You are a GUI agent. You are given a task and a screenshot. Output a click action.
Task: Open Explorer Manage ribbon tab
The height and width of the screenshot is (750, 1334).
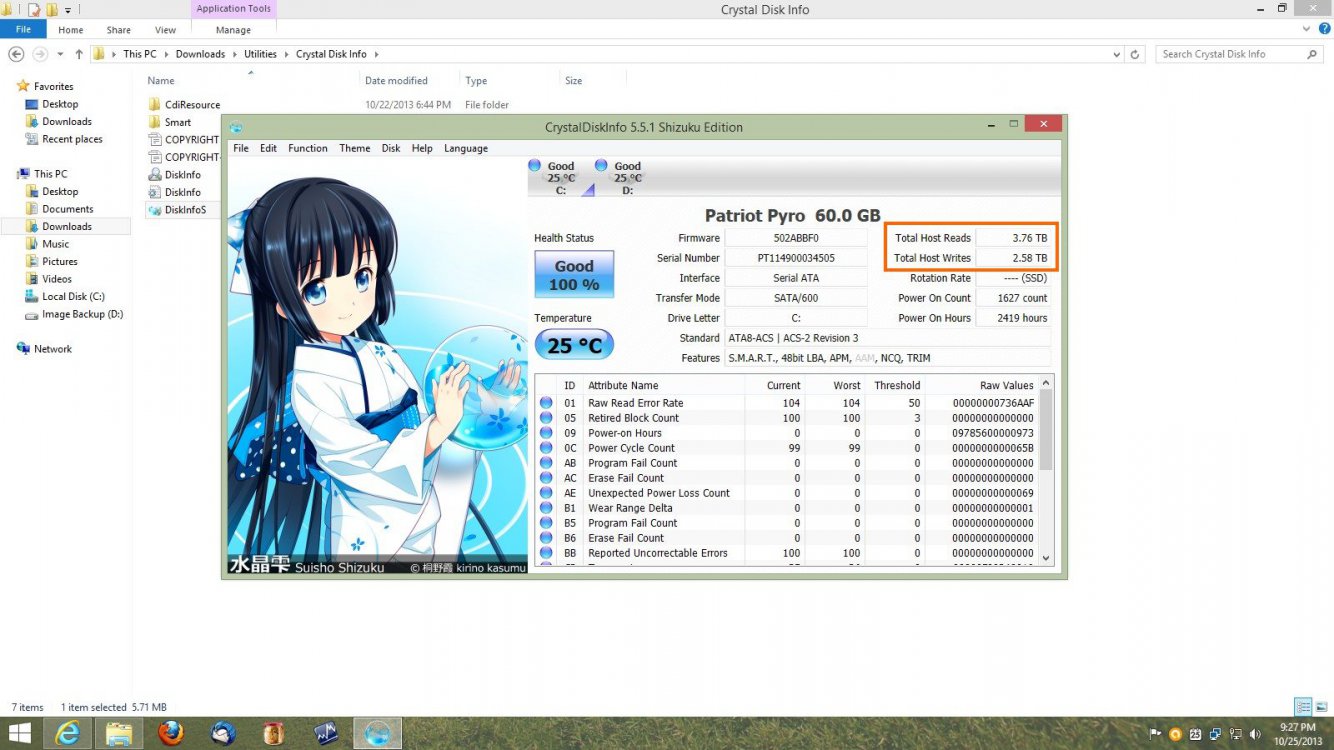click(x=233, y=30)
